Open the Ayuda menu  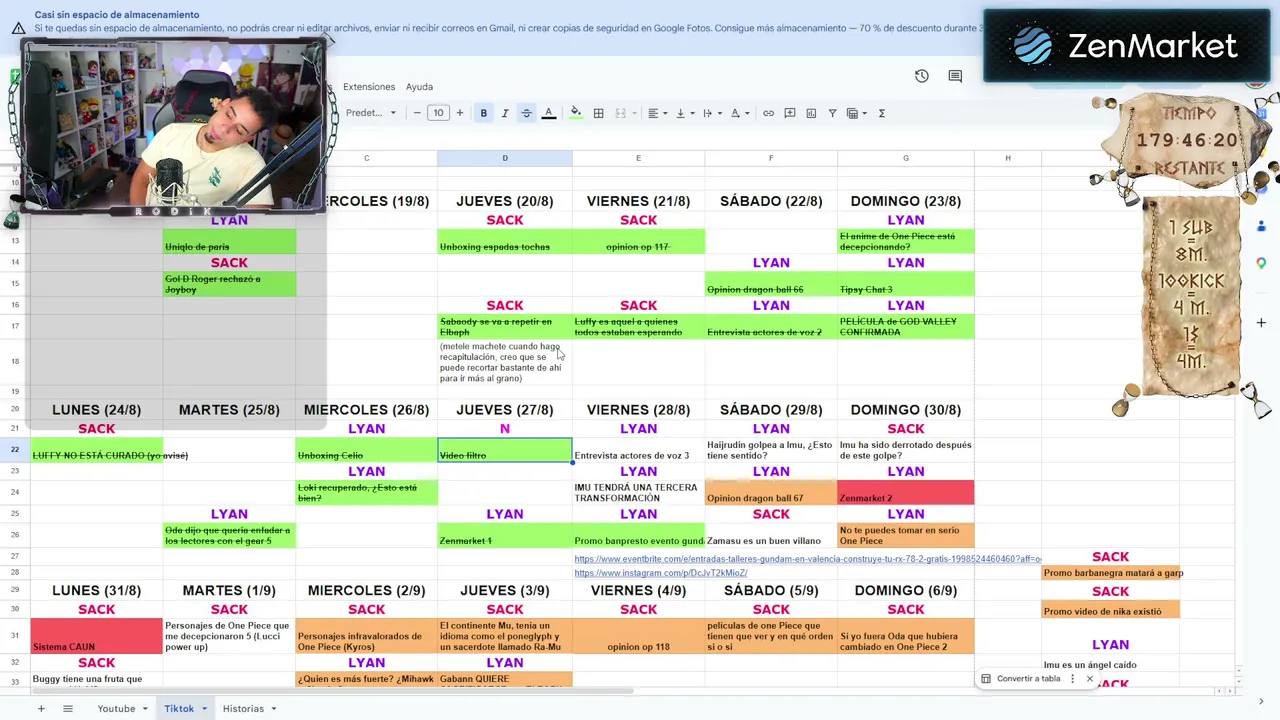coord(419,87)
